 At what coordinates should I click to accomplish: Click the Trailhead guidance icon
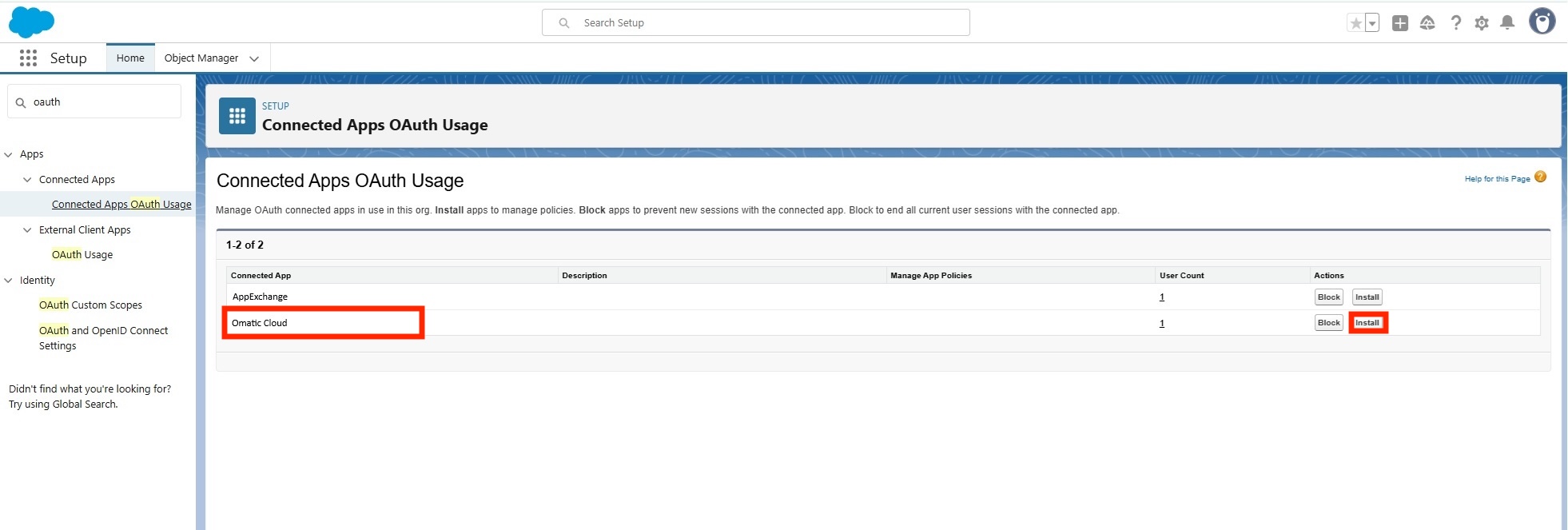point(1427,23)
